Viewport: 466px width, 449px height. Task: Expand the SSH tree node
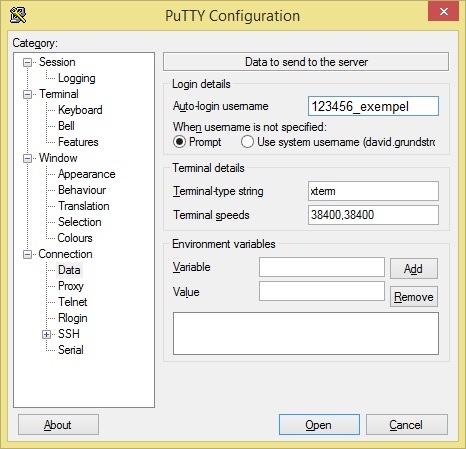(x=47, y=334)
